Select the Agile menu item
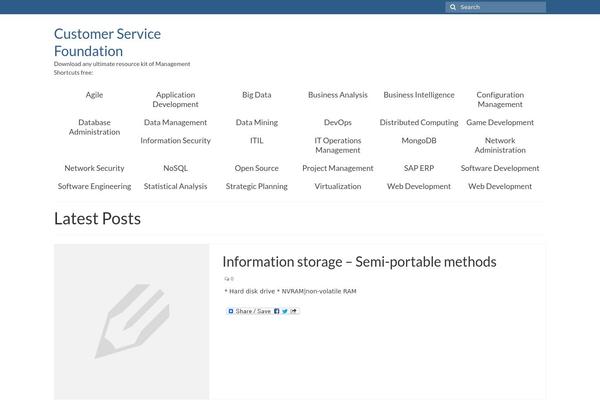 pyautogui.click(x=94, y=95)
